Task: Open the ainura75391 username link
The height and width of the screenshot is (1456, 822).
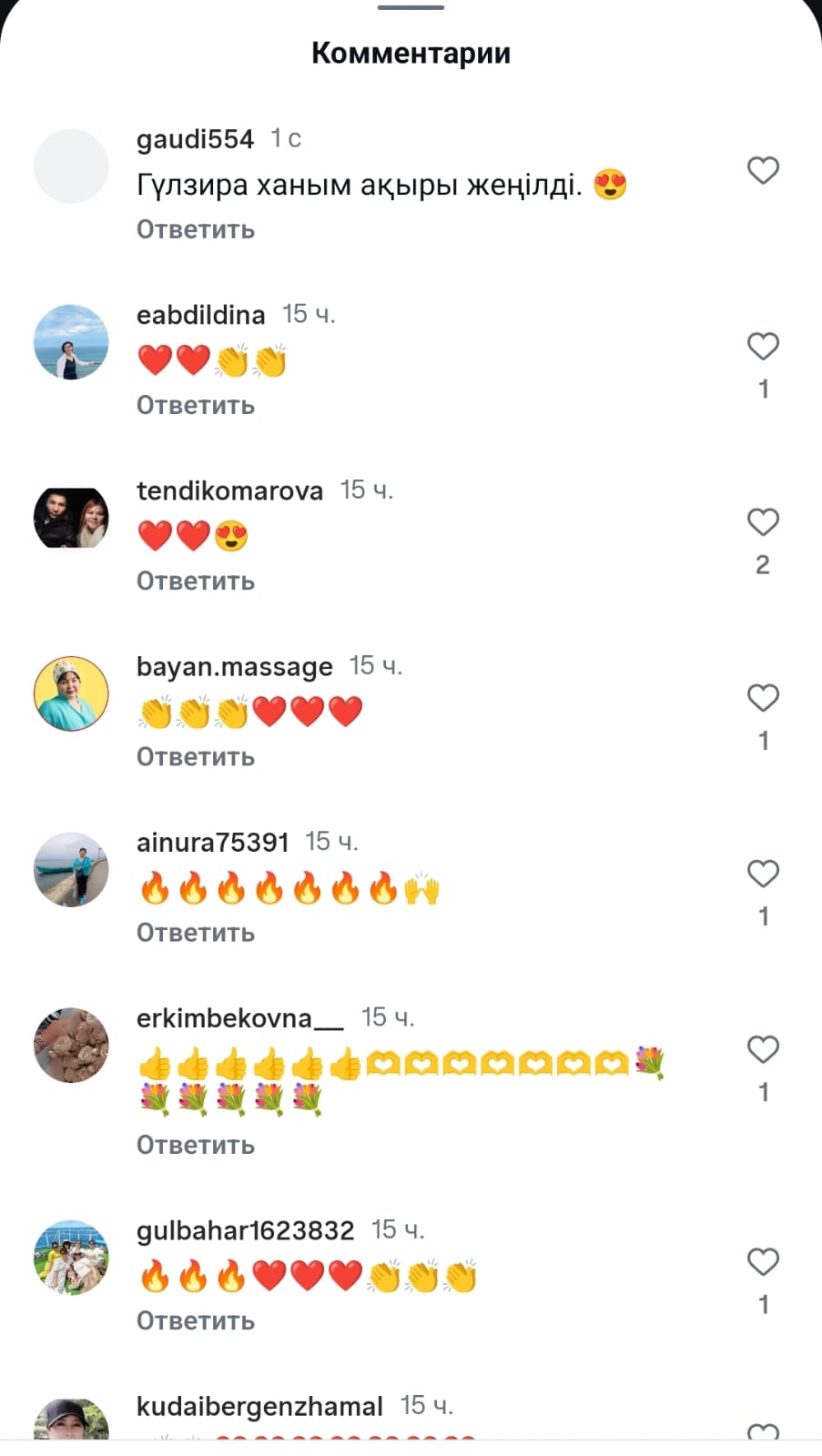Action: (212, 843)
